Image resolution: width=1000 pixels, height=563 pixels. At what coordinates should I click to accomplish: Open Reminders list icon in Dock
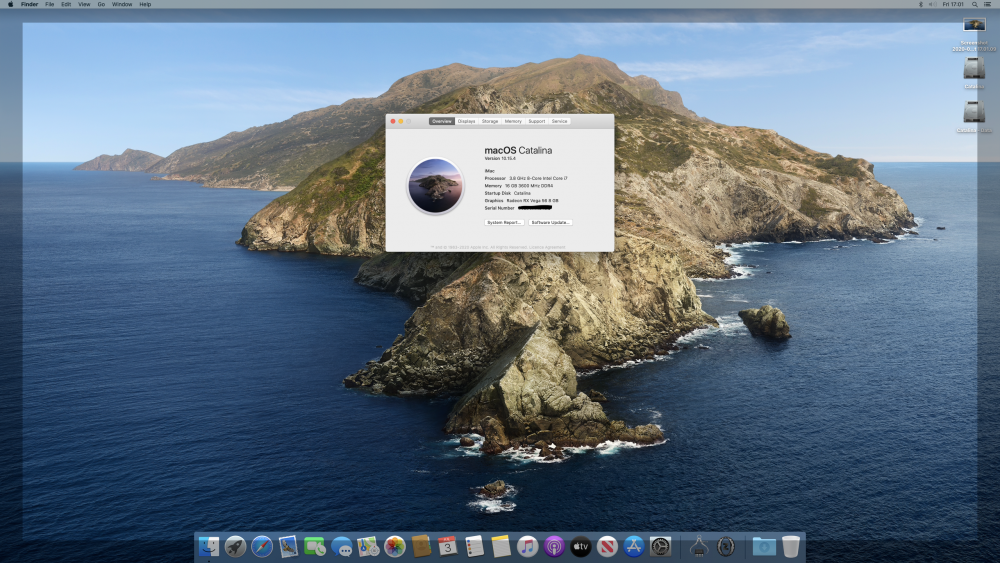coord(474,546)
